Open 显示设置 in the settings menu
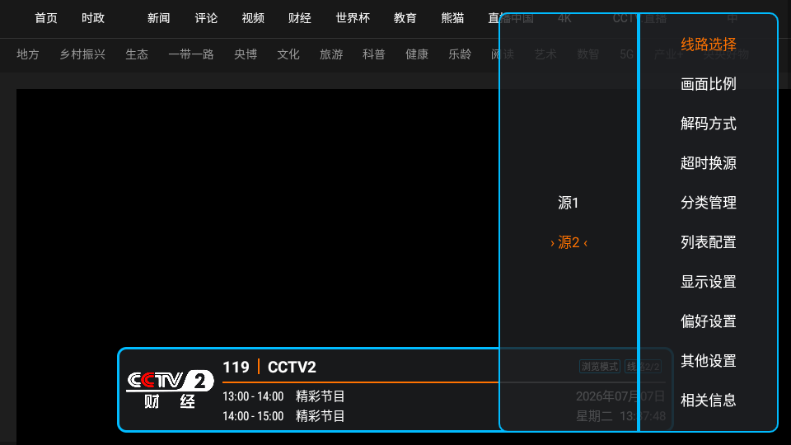Image resolution: width=791 pixels, height=445 pixels. pos(708,282)
